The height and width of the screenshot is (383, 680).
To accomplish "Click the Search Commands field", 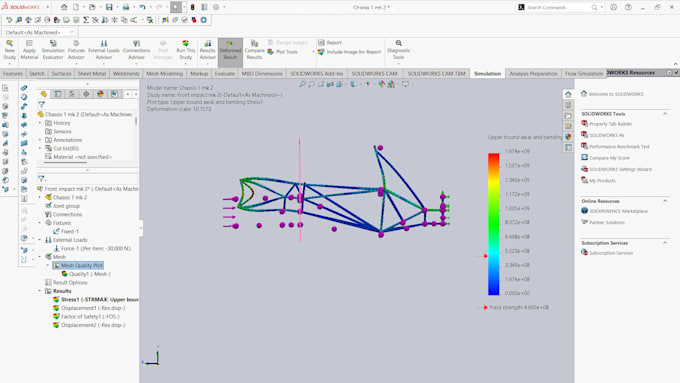I will coord(560,7).
